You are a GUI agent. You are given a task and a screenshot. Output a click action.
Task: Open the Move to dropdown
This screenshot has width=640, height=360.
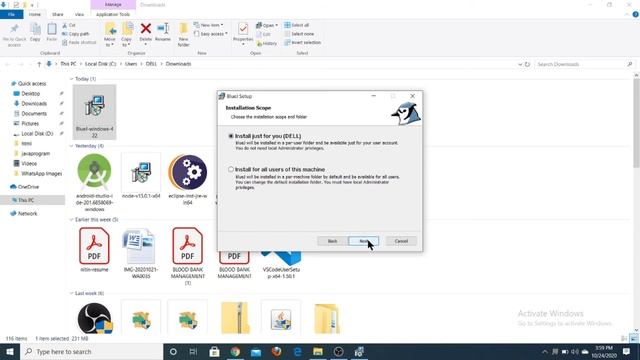coord(110,35)
